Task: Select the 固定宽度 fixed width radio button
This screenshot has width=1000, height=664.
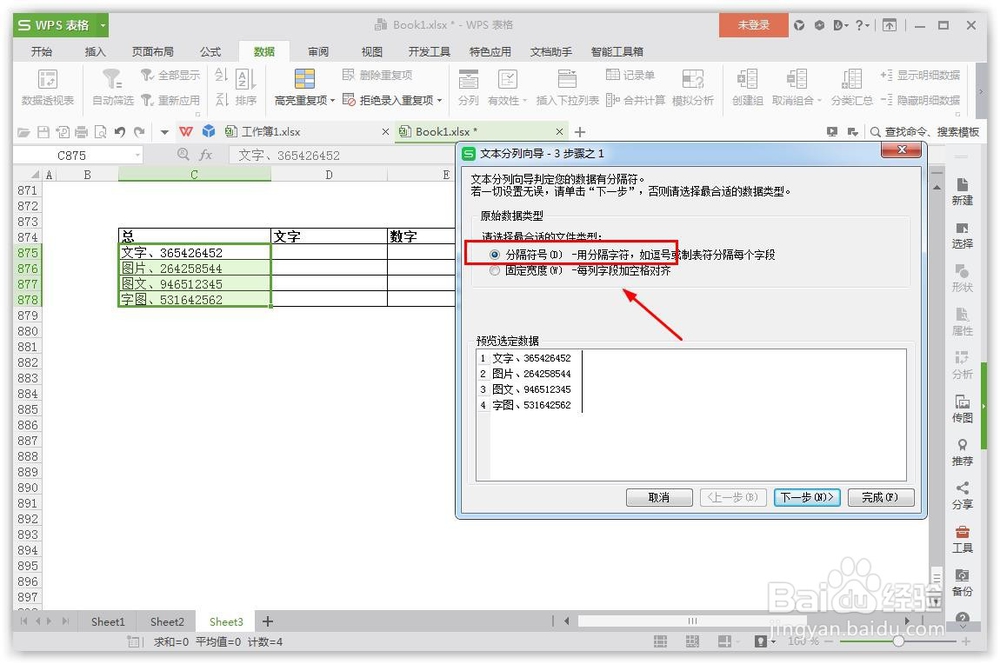Action: pyautogui.click(x=494, y=269)
